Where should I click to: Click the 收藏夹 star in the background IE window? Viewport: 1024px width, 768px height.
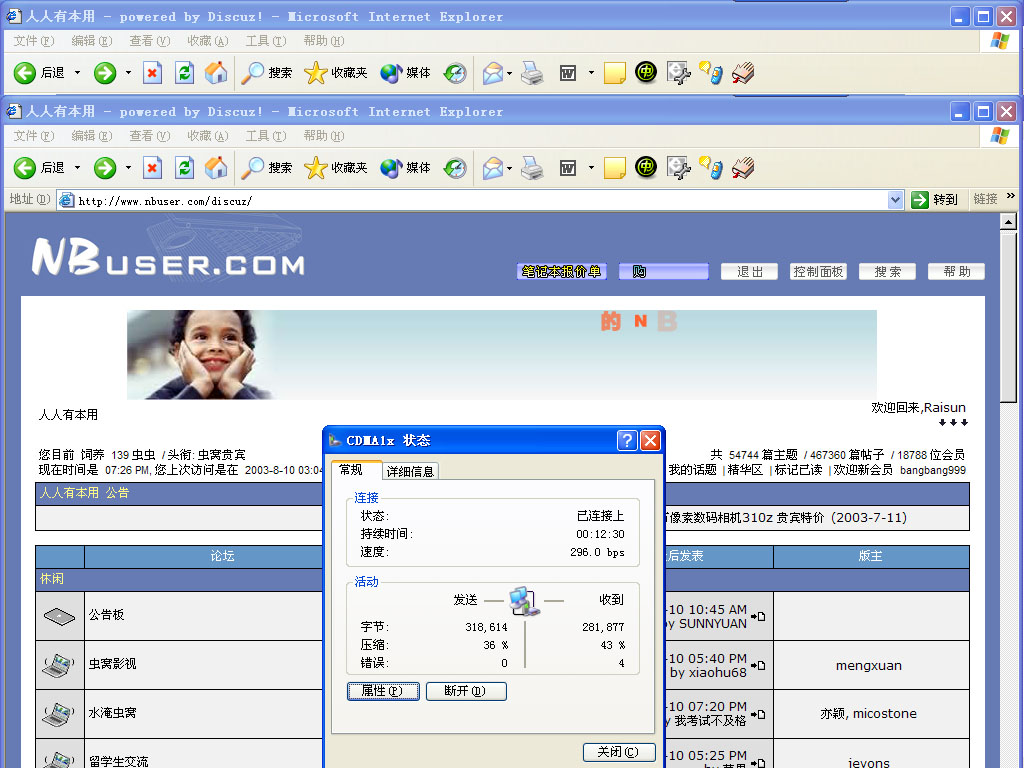click(x=315, y=72)
